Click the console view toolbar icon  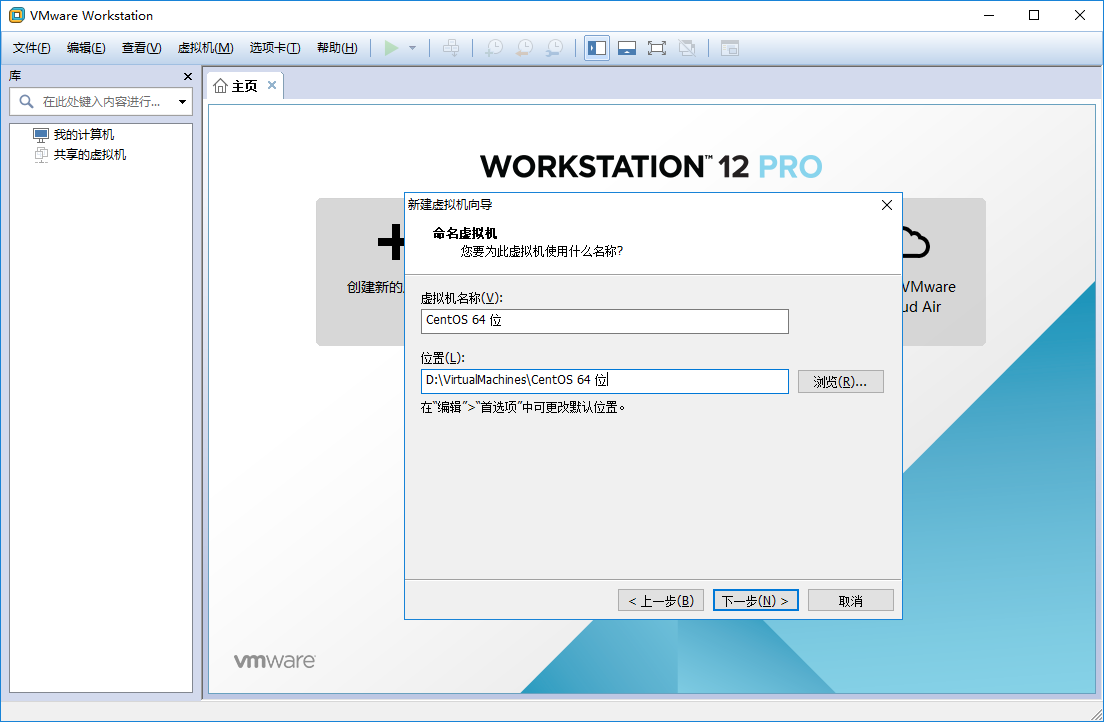tap(729, 48)
